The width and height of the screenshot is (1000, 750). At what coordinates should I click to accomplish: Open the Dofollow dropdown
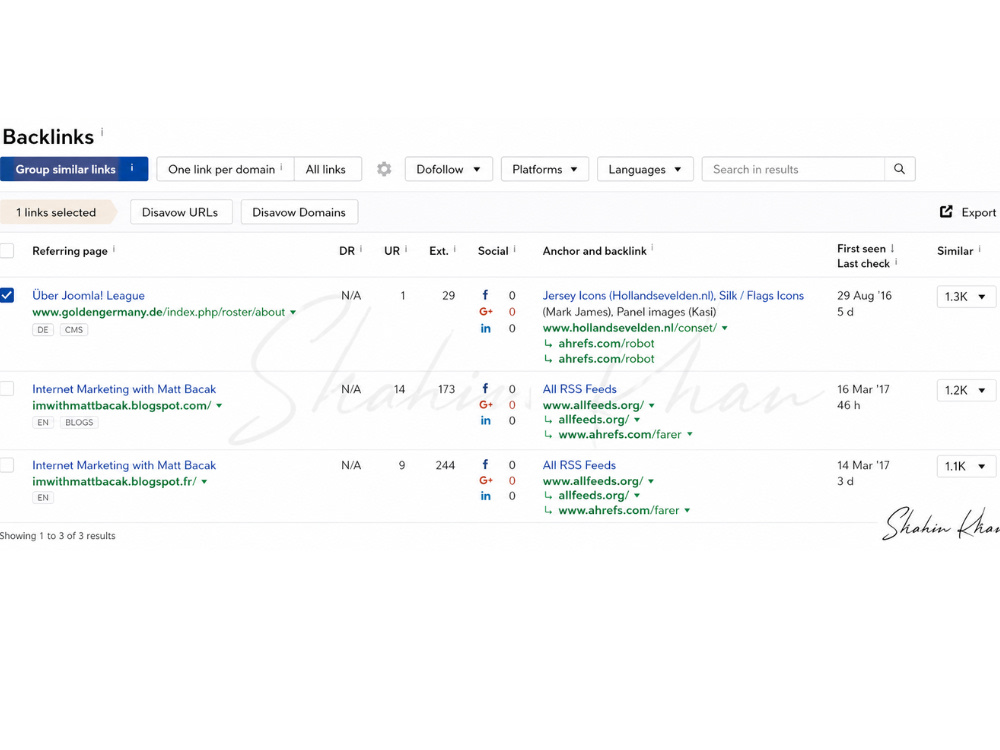(448, 169)
